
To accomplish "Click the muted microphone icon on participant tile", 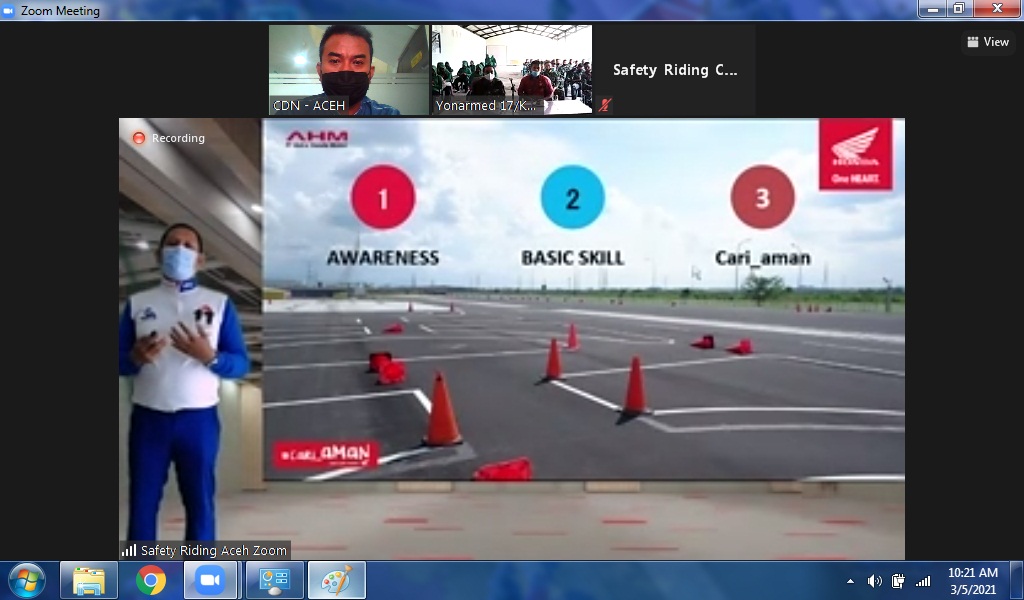I will pos(605,105).
